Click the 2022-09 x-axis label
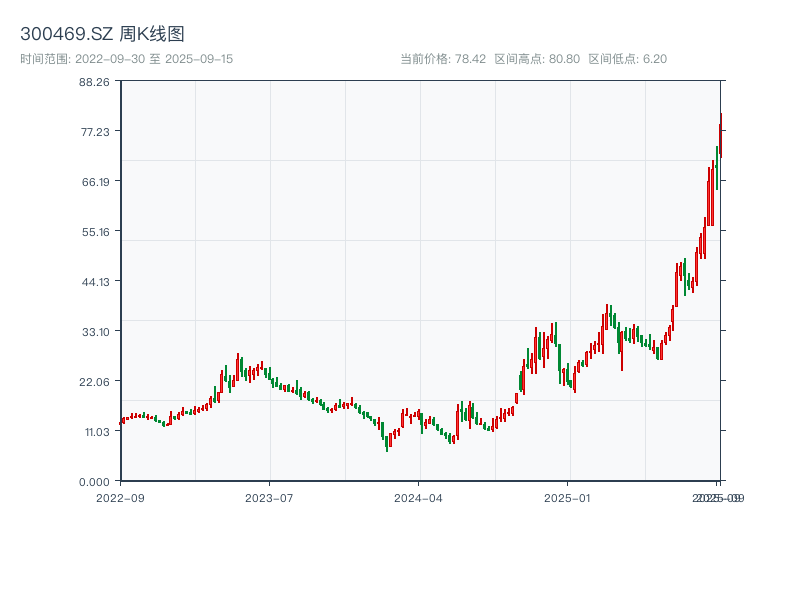 (x=120, y=497)
